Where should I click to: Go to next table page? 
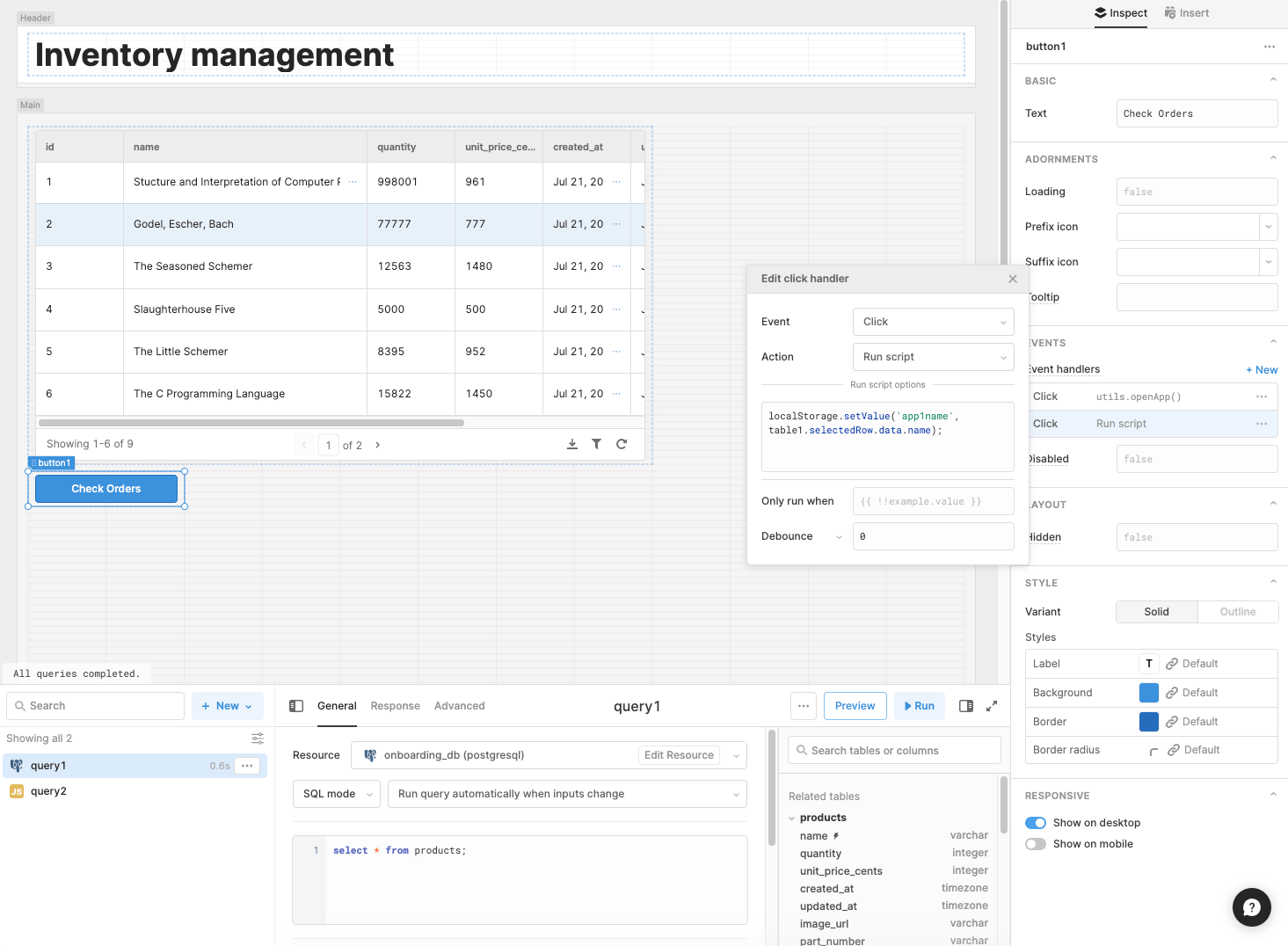click(x=378, y=445)
